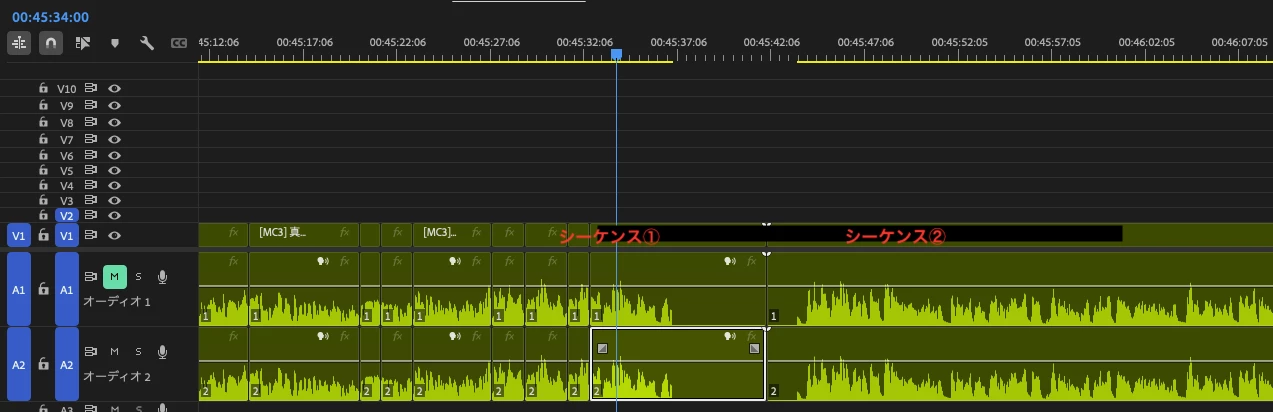Click the voice-over microphone on audio track A1

tap(162, 276)
